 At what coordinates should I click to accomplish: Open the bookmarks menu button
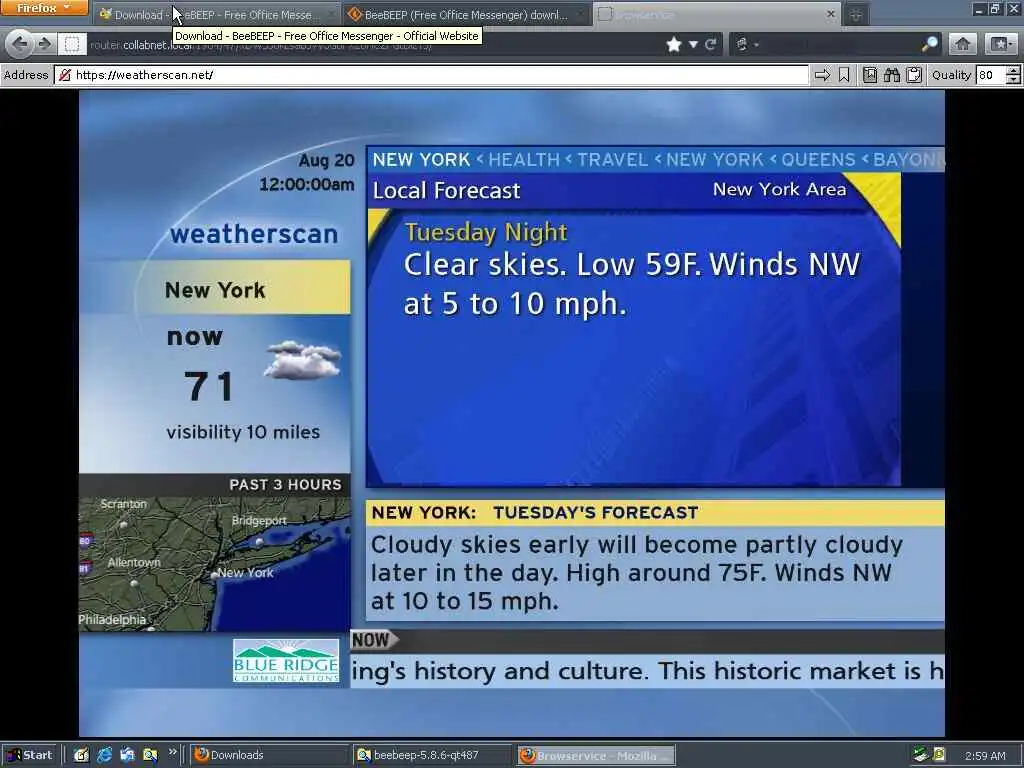click(1000, 44)
